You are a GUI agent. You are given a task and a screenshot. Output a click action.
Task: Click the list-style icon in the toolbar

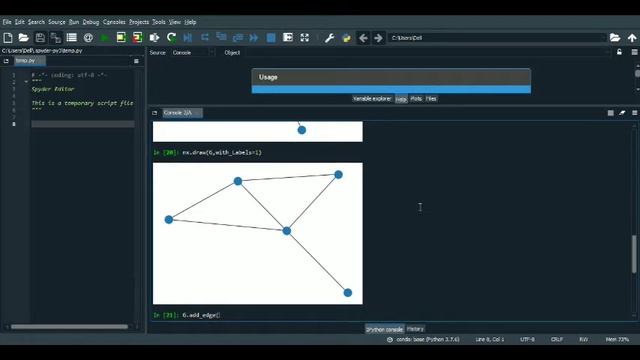(72, 38)
